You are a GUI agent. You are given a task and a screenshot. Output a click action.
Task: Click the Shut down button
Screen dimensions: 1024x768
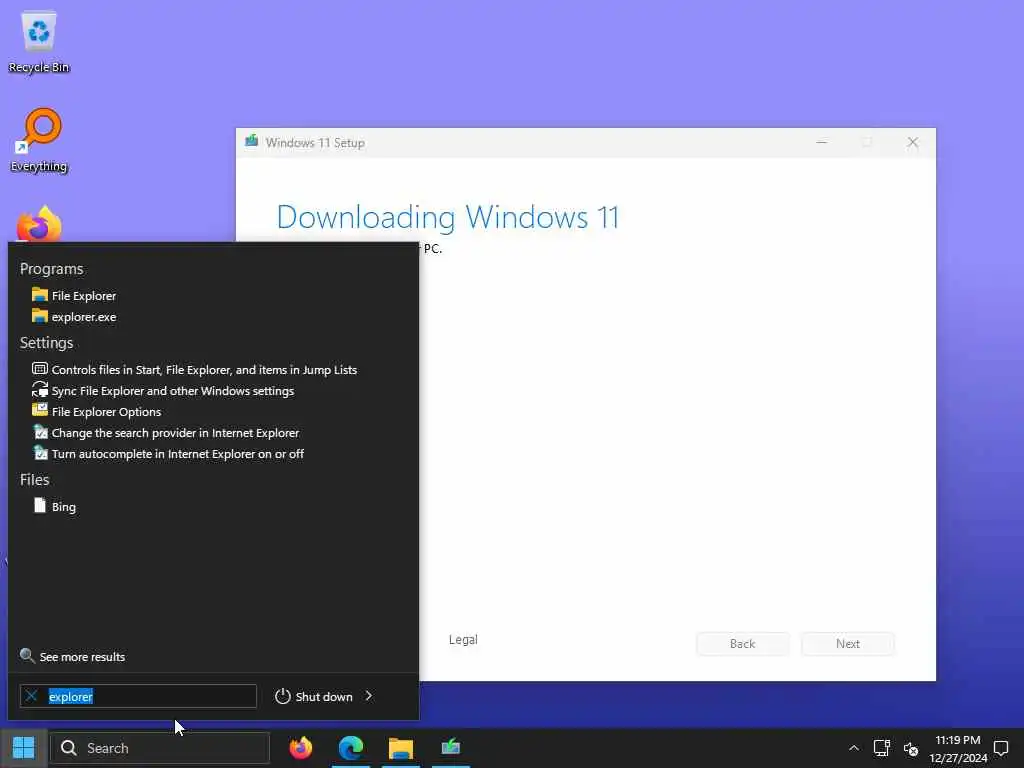pyautogui.click(x=314, y=696)
